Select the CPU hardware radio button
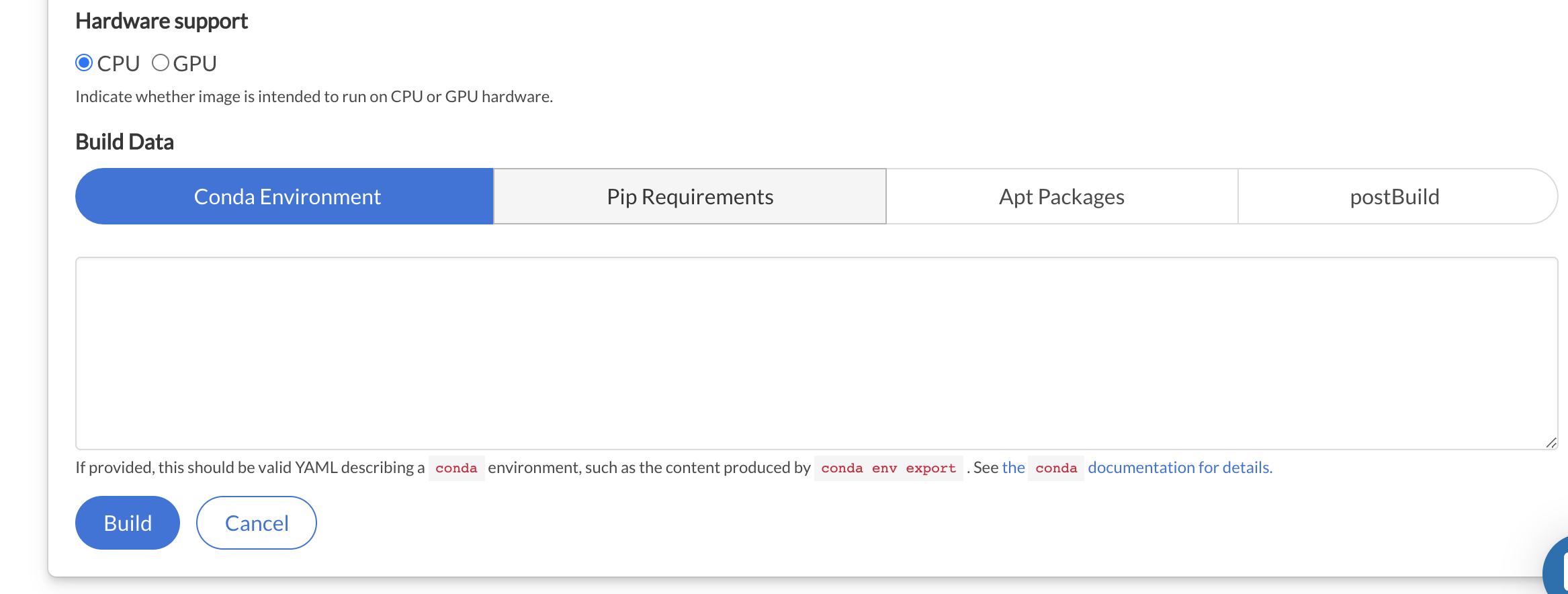 tap(84, 63)
